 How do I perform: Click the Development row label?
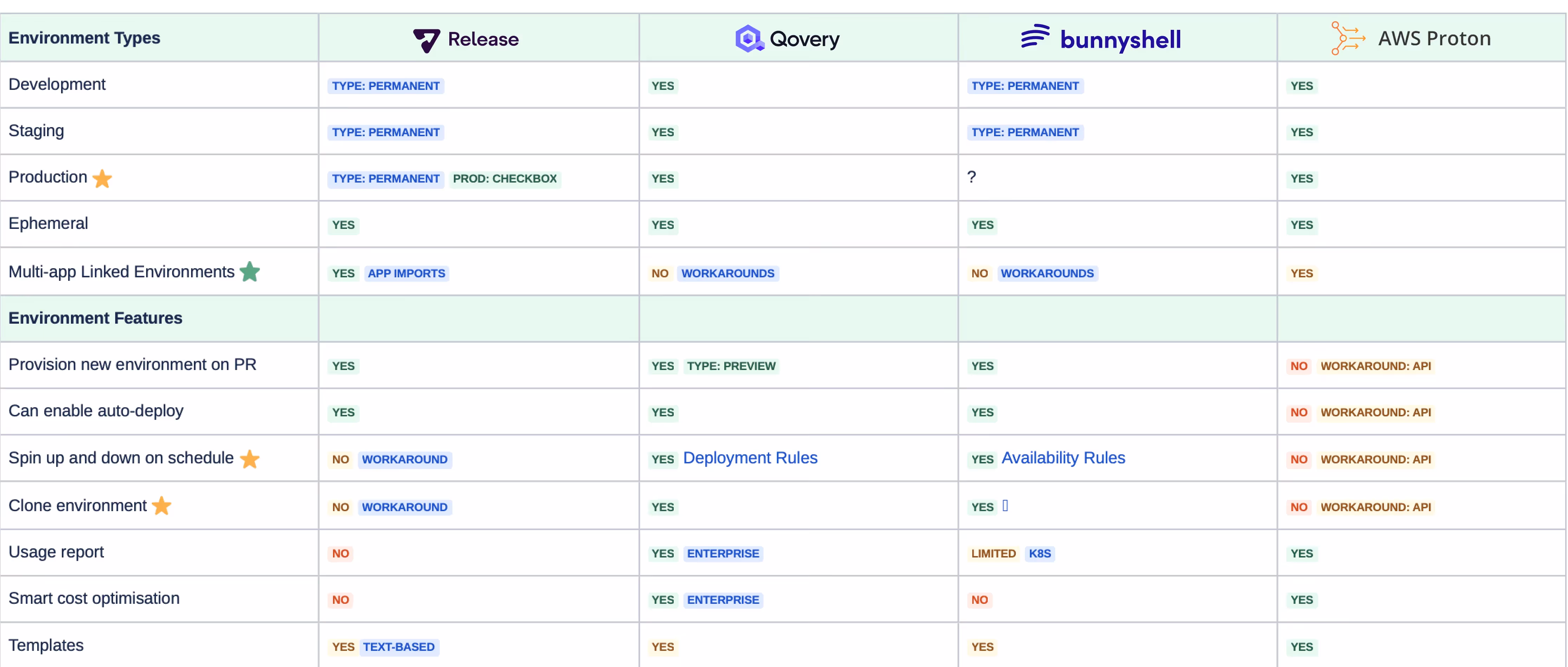pos(57,85)
